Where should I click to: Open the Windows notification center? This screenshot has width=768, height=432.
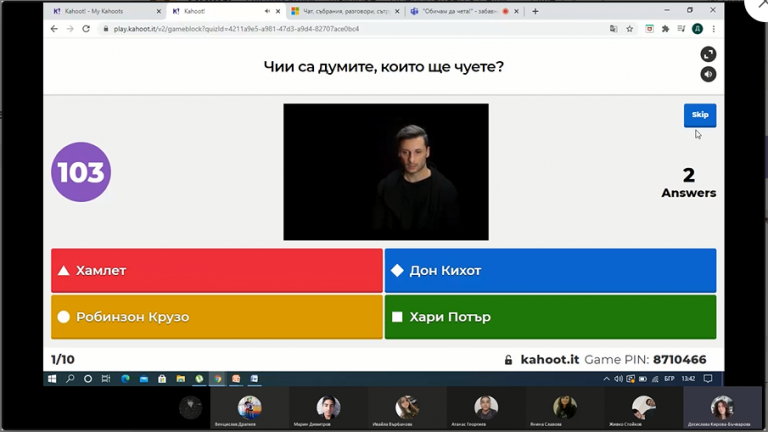coord(708,379)
